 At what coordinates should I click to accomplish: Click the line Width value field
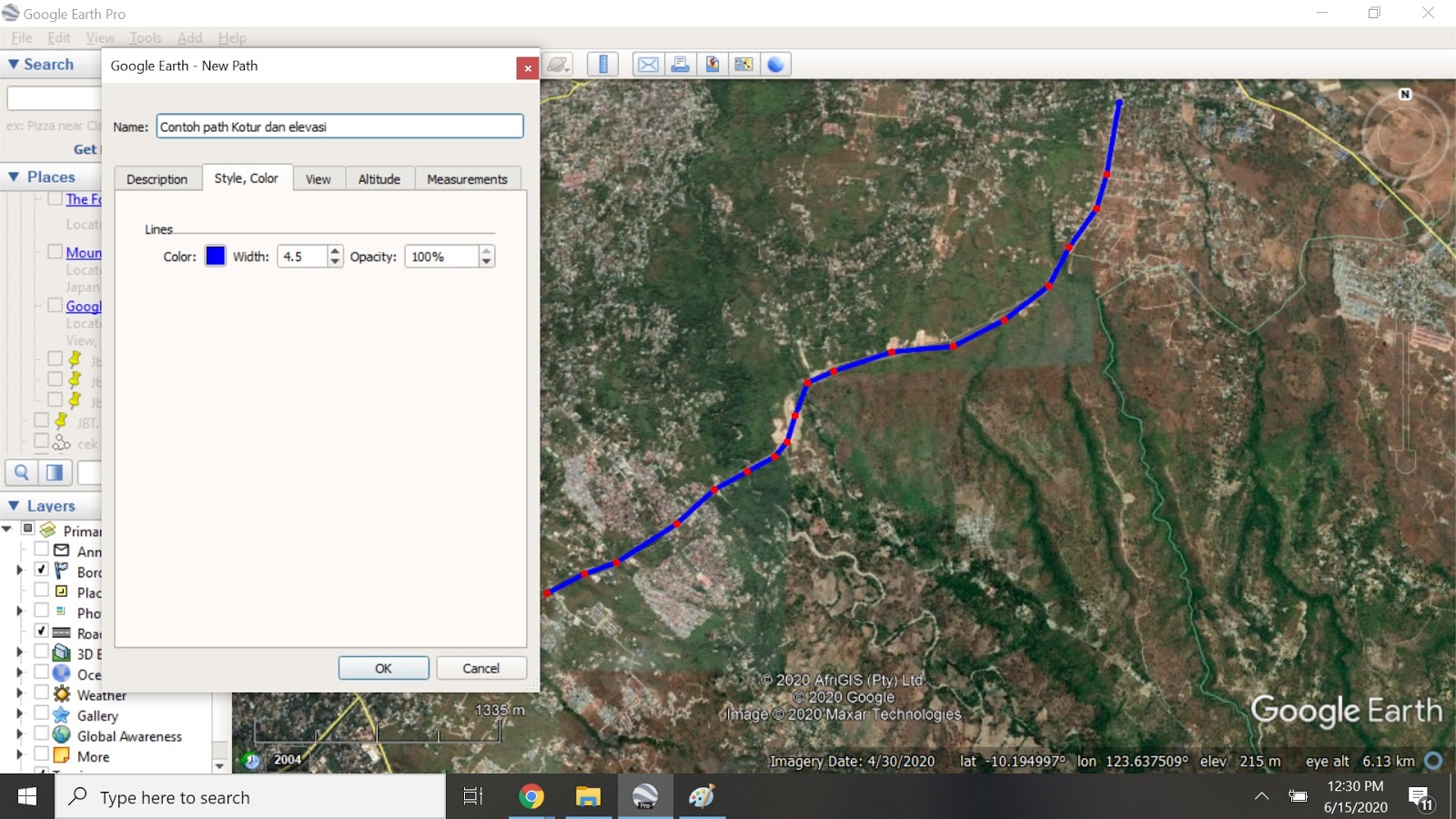click(x=302, y=257)
